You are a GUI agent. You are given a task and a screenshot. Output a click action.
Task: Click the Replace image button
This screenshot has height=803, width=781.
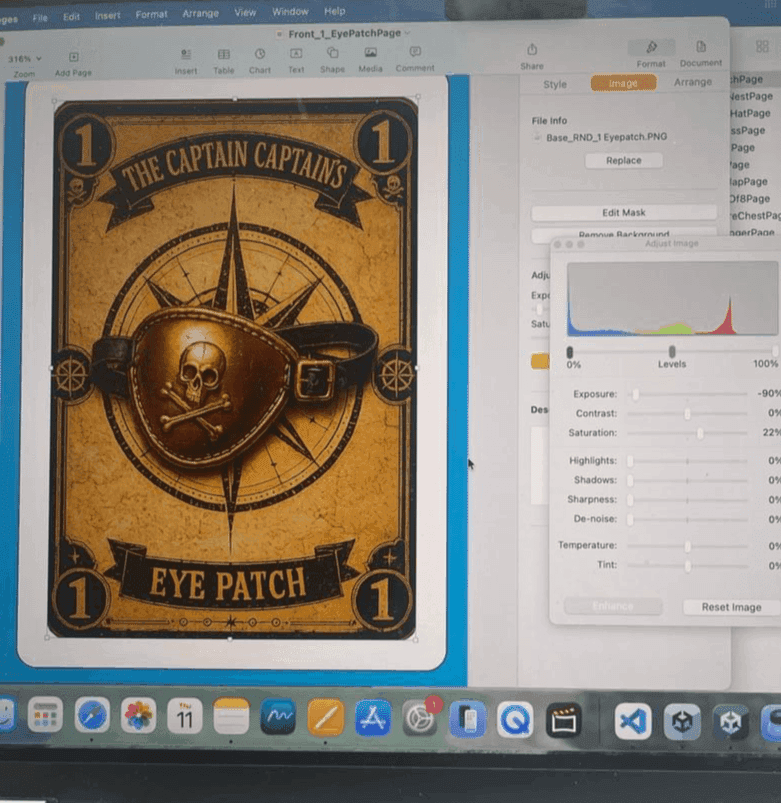tap(623, 160)
